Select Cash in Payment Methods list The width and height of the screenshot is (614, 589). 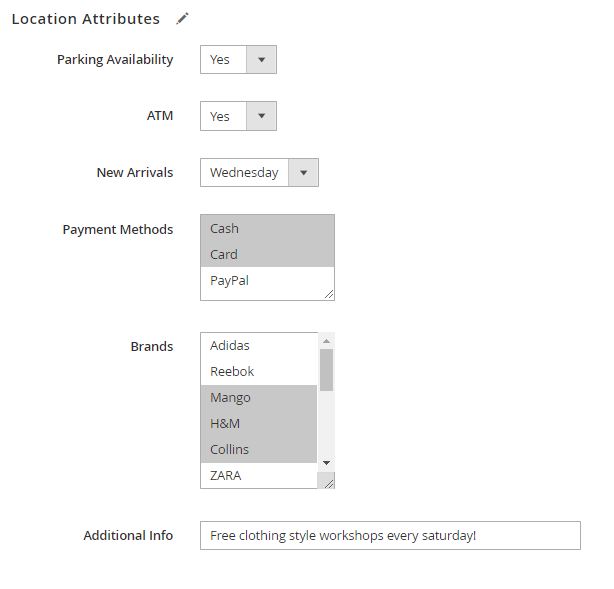click(266, 228)
